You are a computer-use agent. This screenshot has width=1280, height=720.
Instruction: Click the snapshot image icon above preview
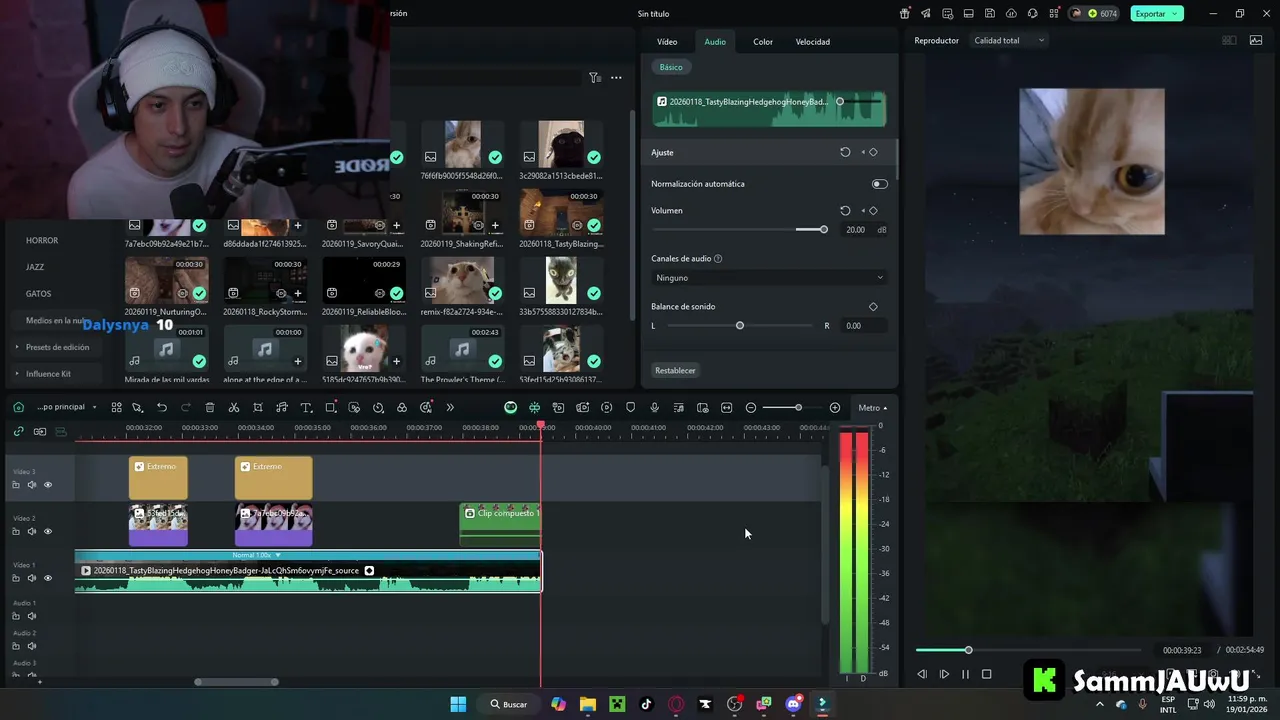[1256, 41]
